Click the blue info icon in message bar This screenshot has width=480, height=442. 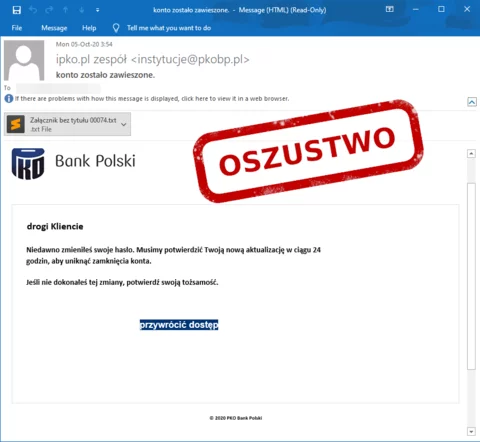[x=9, y=99]
